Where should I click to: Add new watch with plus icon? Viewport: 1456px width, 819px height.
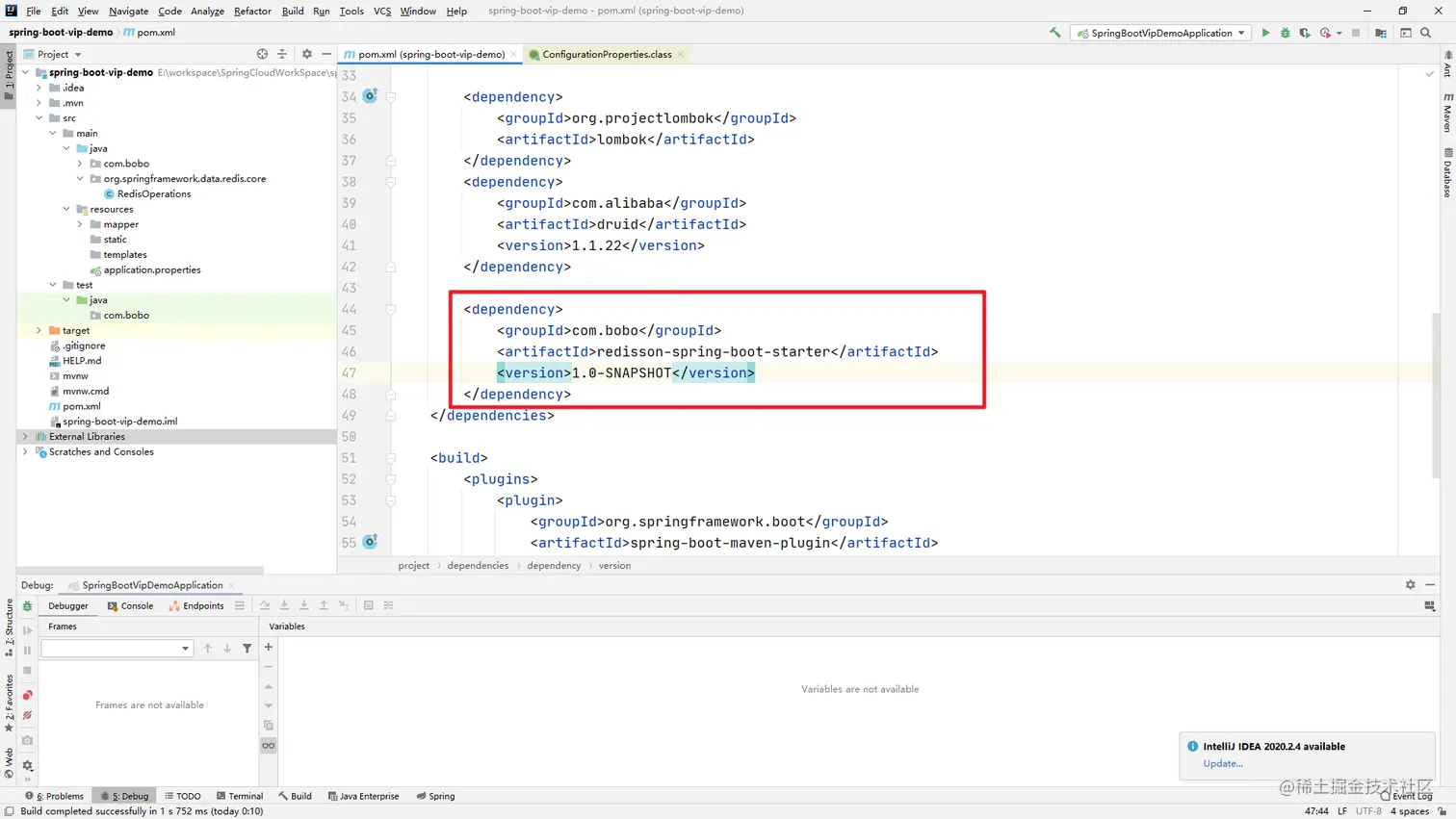(x=269, y=648)
